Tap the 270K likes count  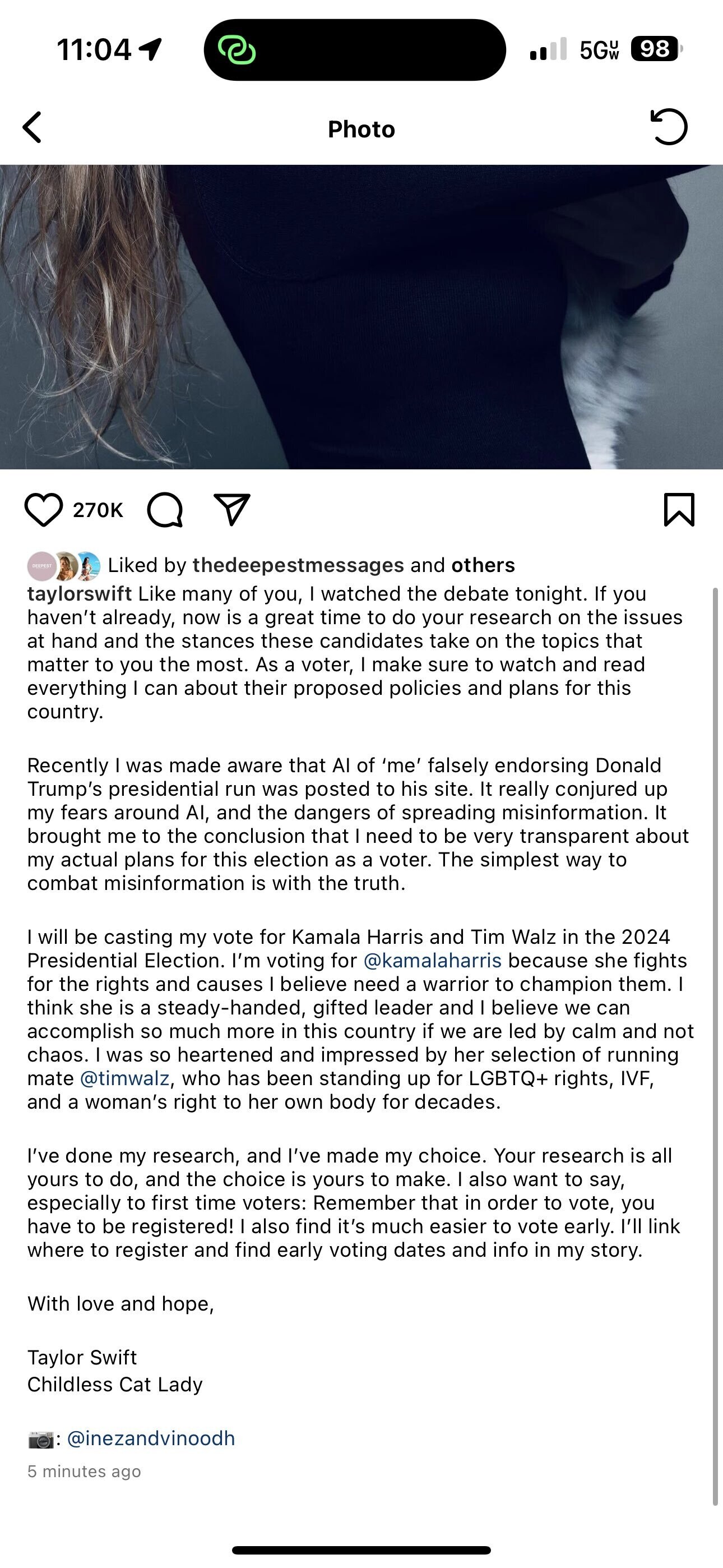[98, 510]
